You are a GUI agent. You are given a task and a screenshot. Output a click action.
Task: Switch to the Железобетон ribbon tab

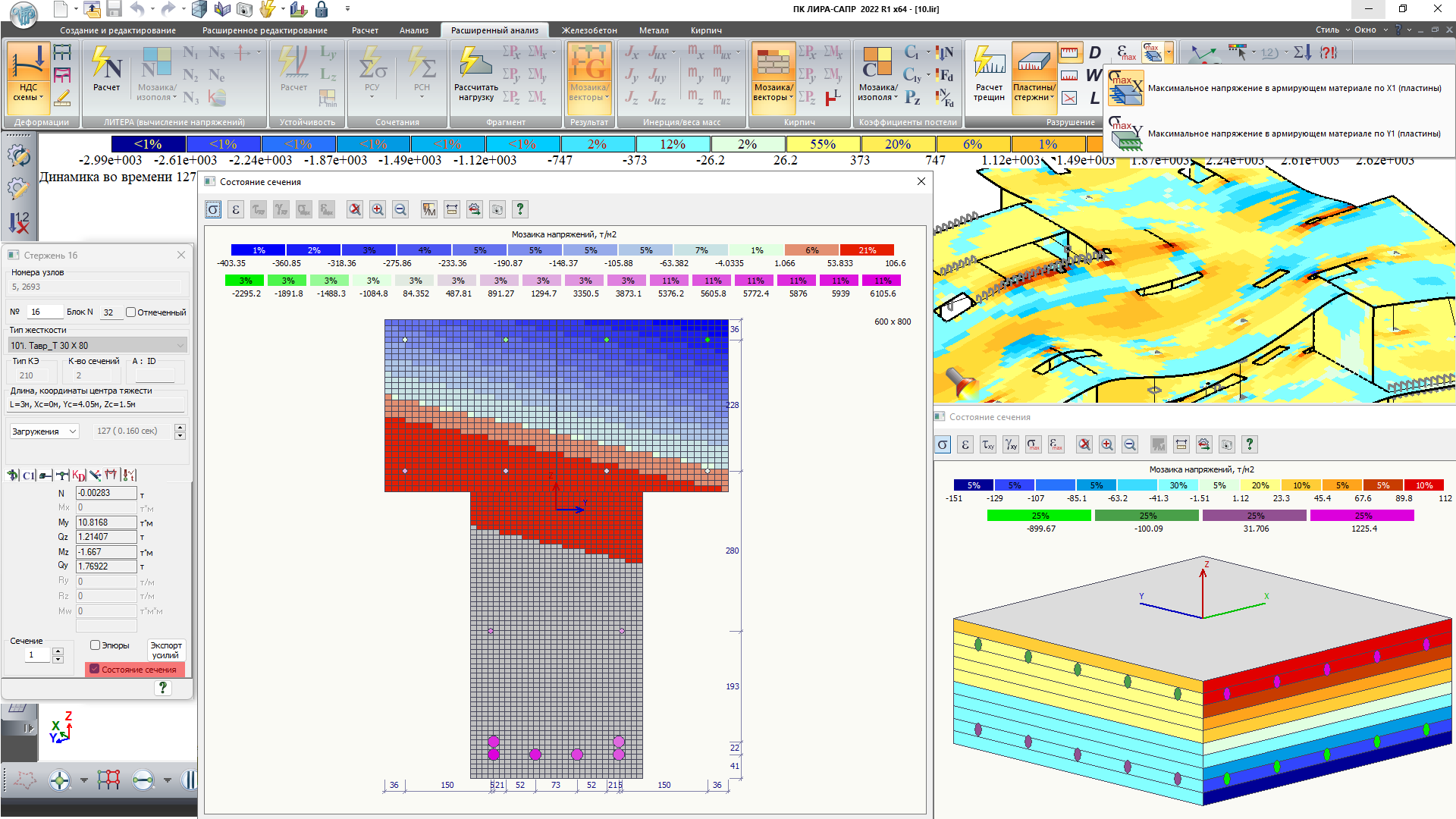coord(588,30)
